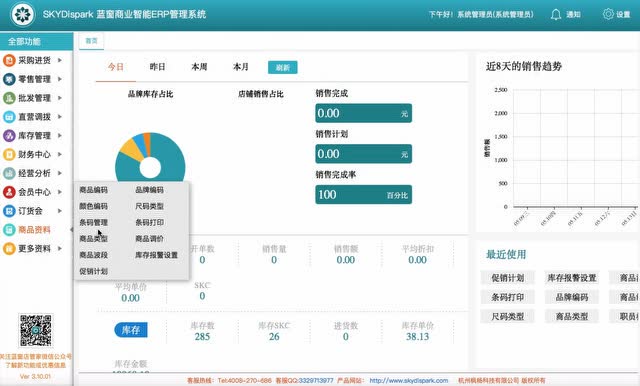Open recent item 品牌编码

tap(572, 297)
